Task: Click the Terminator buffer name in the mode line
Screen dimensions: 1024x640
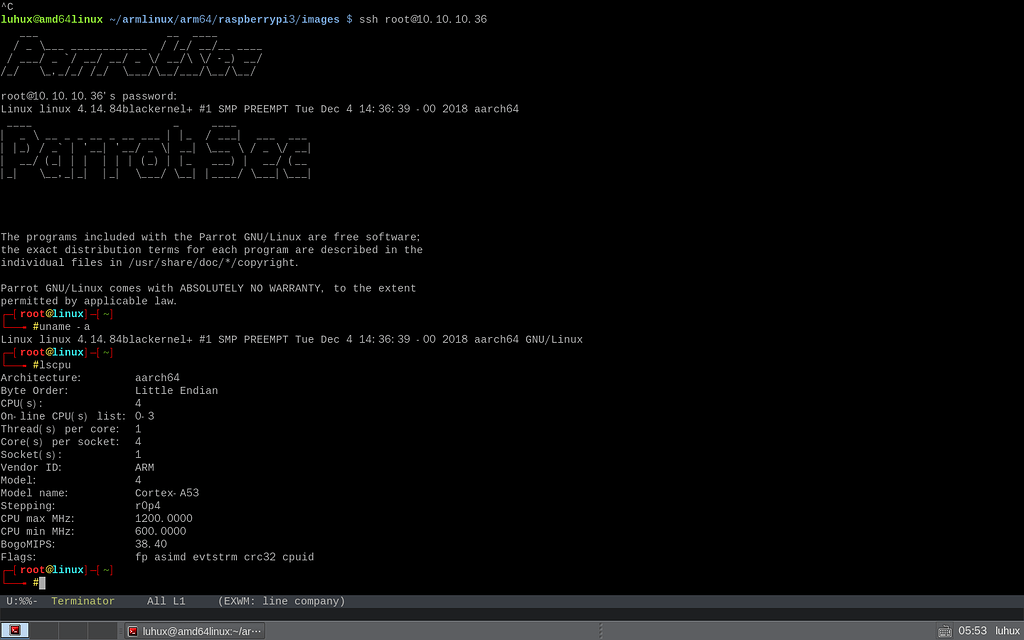Action: coord(83,601)
